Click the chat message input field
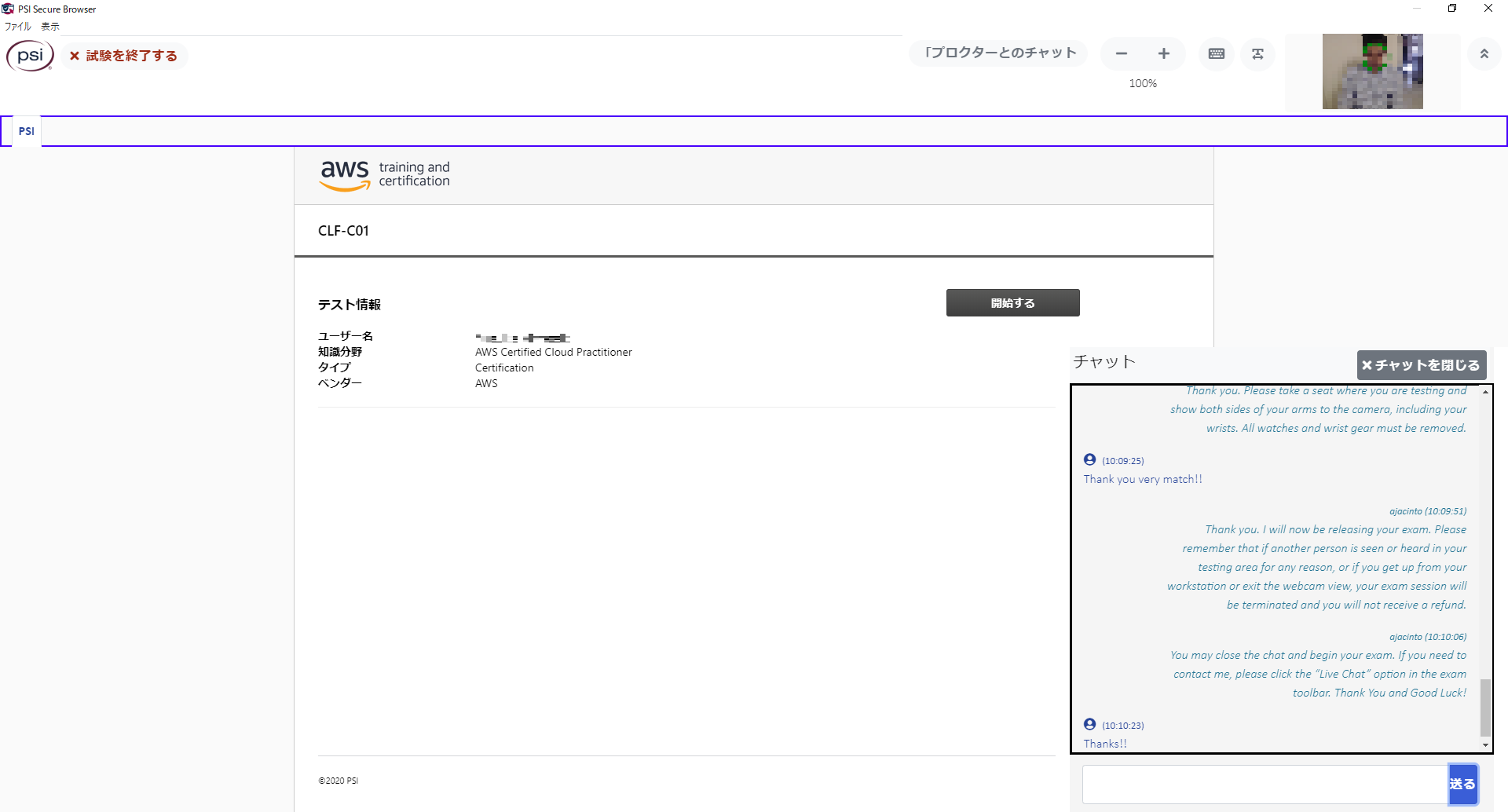This screenshot has width=1508, height=812. (x=1265, y=784)
